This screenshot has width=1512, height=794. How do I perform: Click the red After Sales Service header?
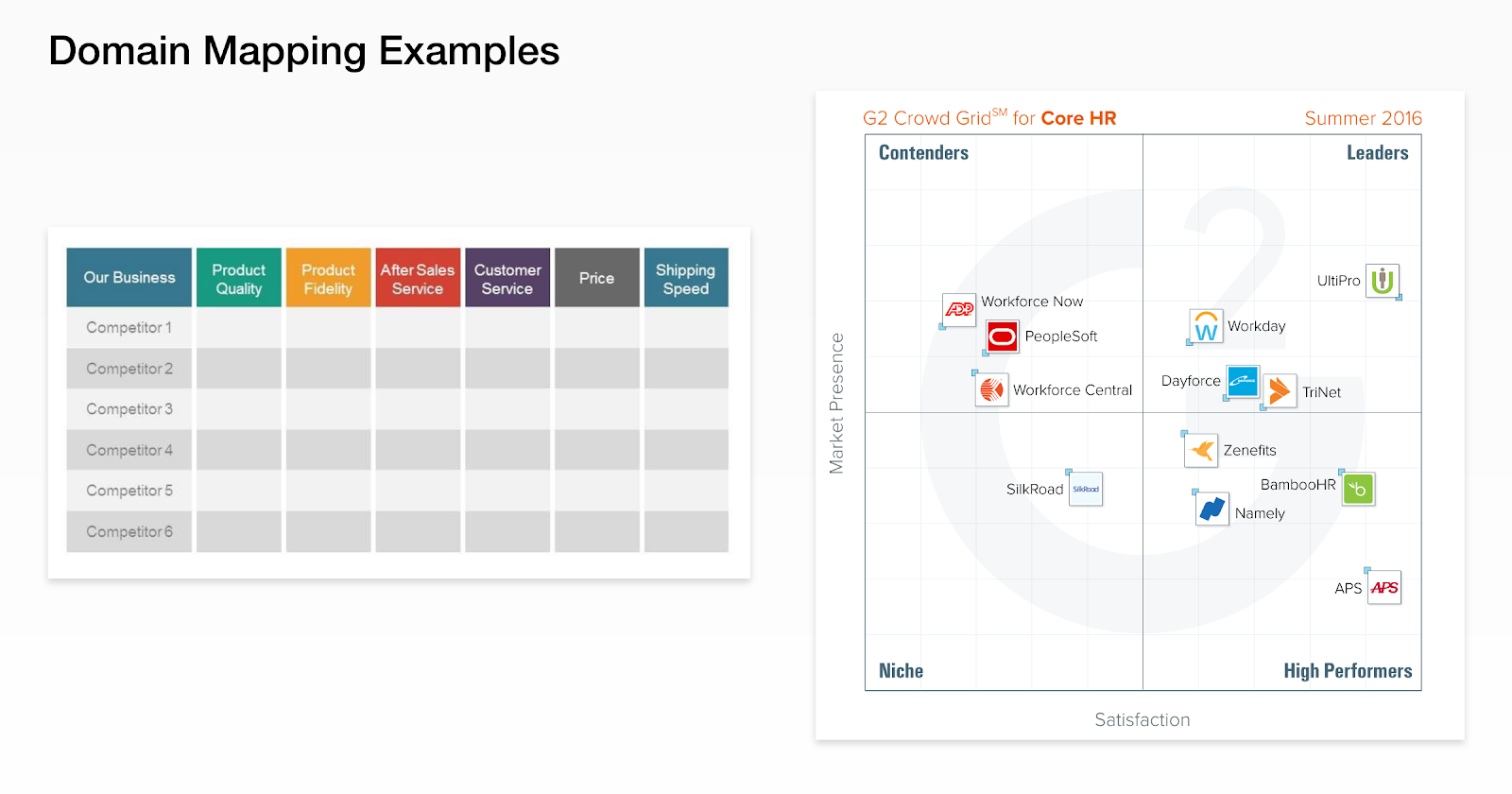[x=418, y=278]
